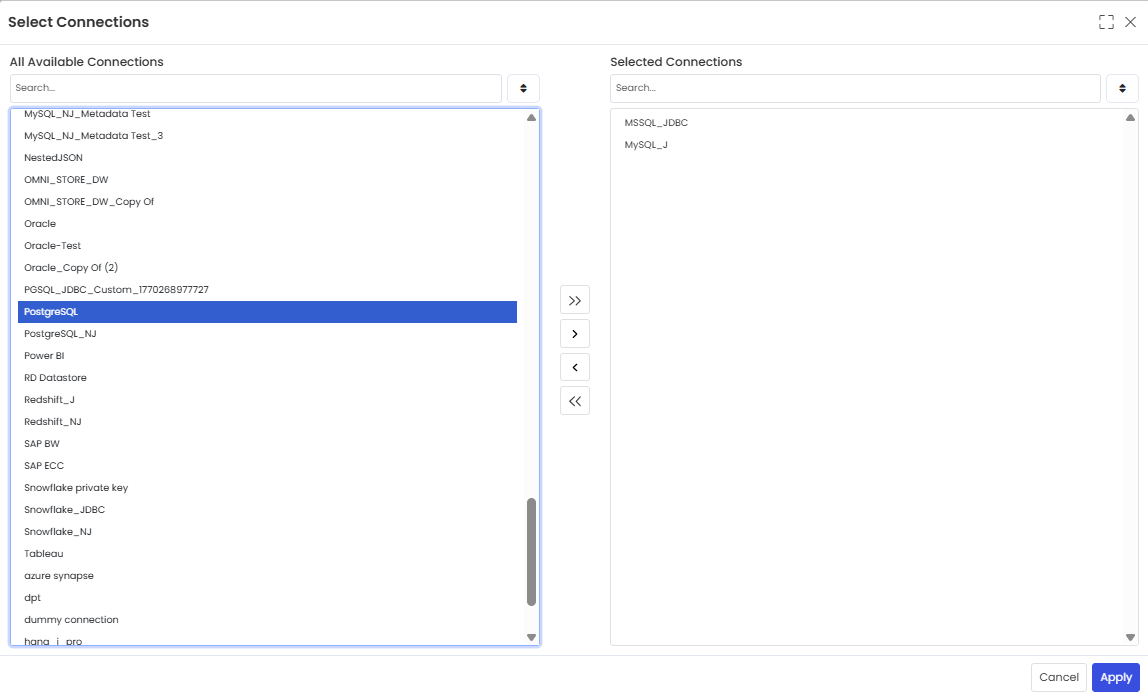Viewport: 1148px width, 698px height.
Task: Click Cancel button
Action: pyautogui.click(x=1059, y=677)
